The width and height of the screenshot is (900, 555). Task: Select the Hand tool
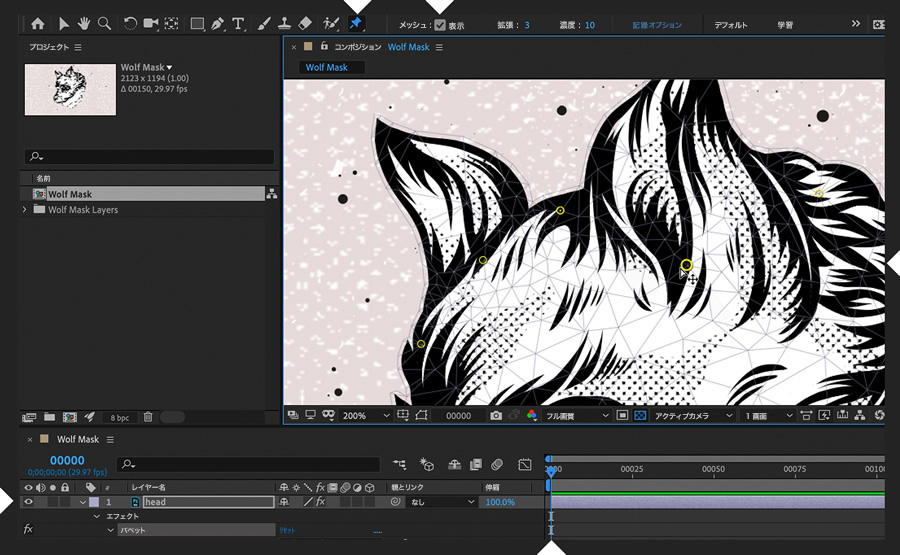[x=85, y=23]
